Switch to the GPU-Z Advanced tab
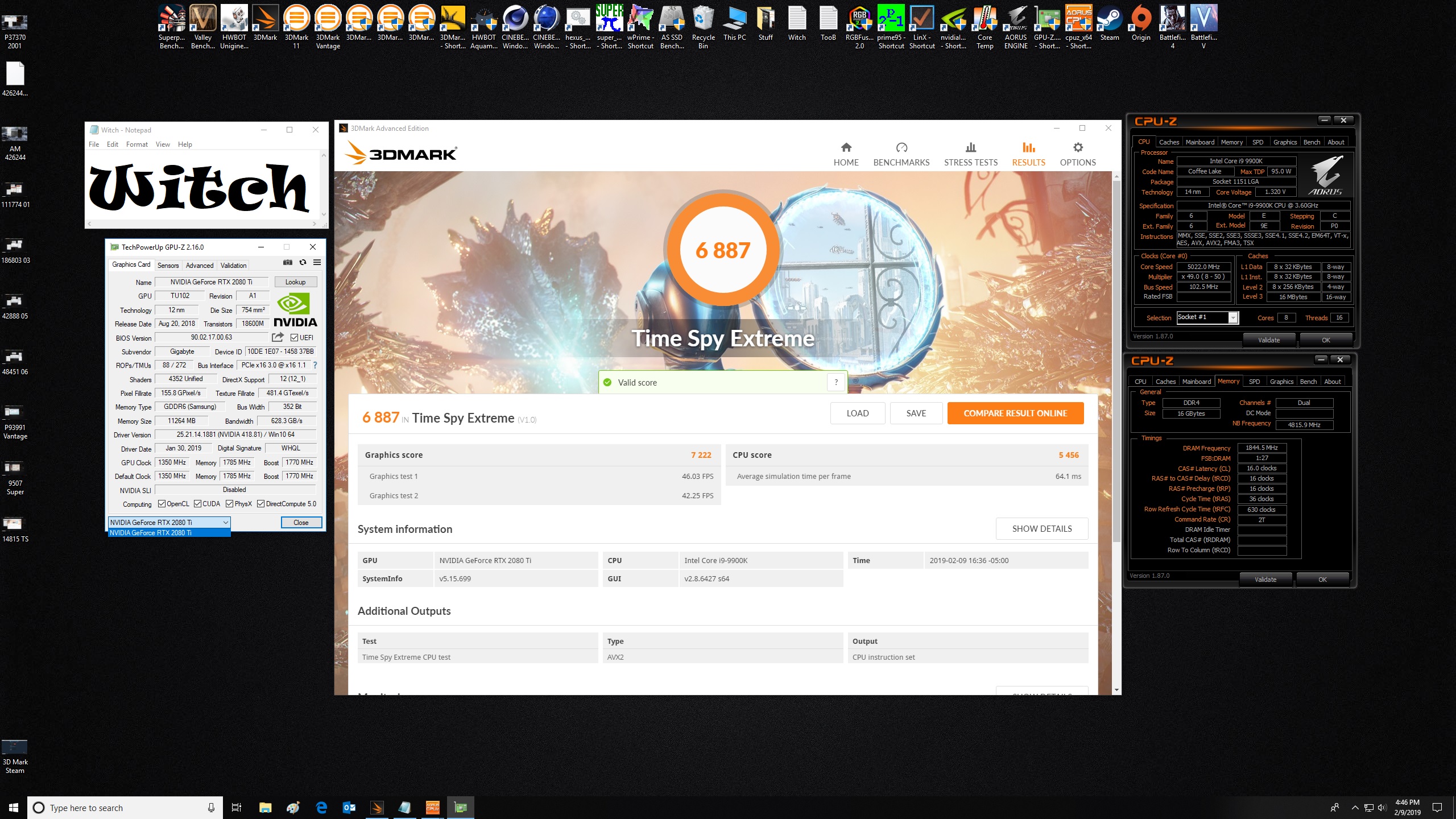The image size is (1456, 819). coord(200,265)
